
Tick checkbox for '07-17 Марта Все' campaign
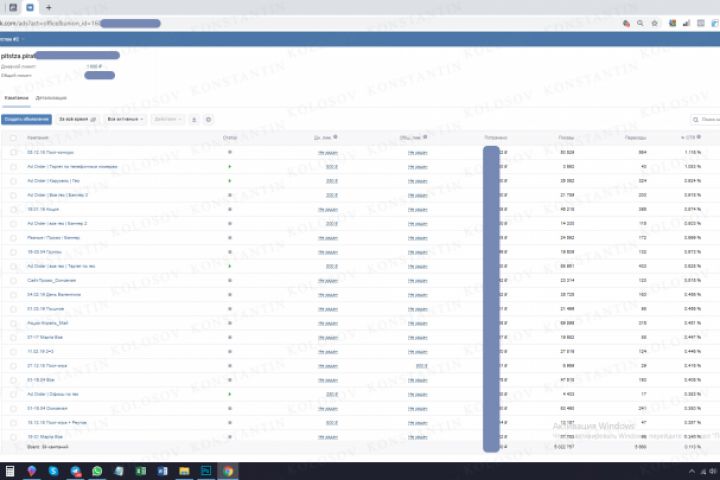(x=13, y=338)
